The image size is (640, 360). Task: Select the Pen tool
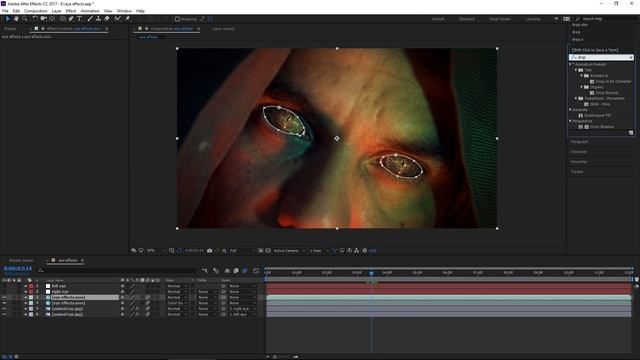point(71,19)
